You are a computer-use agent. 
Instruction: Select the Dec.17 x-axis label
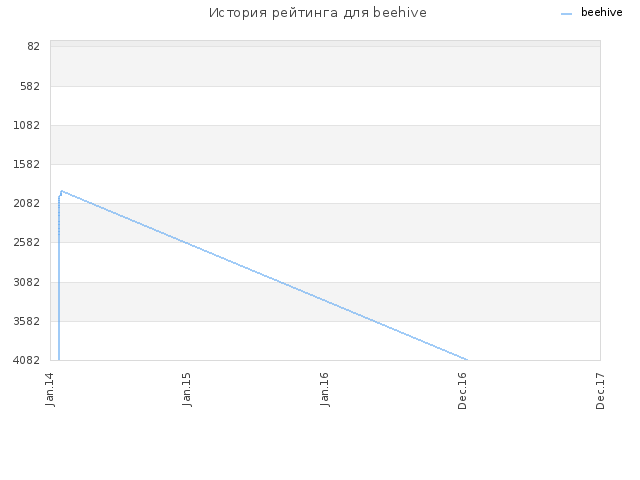tap(600, 391)
